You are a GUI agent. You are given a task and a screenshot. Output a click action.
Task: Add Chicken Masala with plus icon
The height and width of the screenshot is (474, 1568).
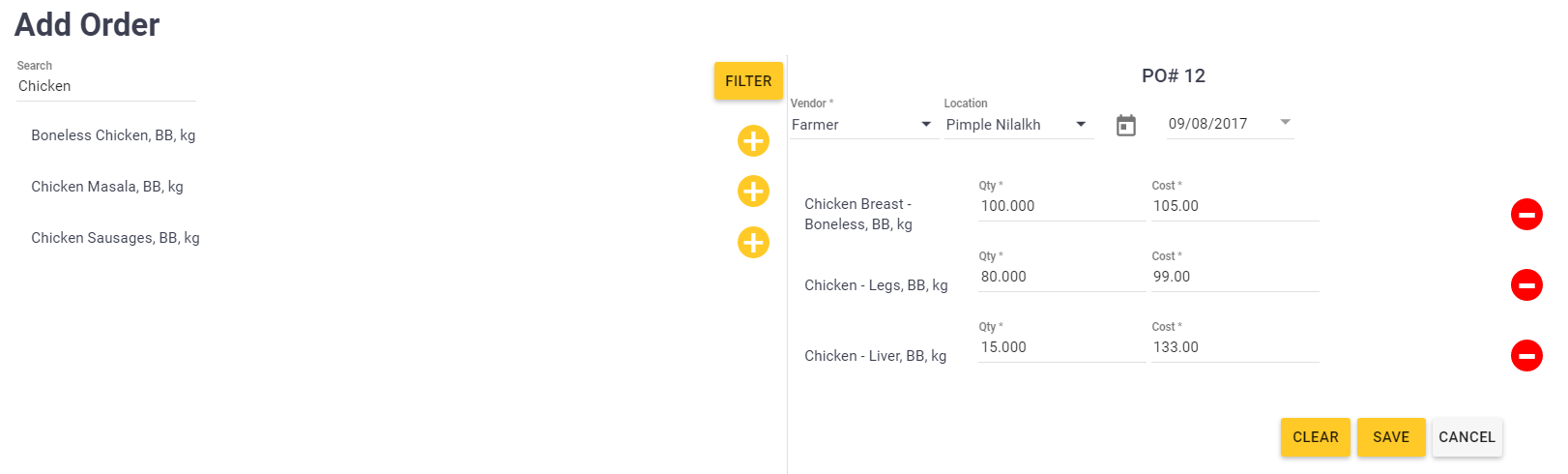point(753,192)
